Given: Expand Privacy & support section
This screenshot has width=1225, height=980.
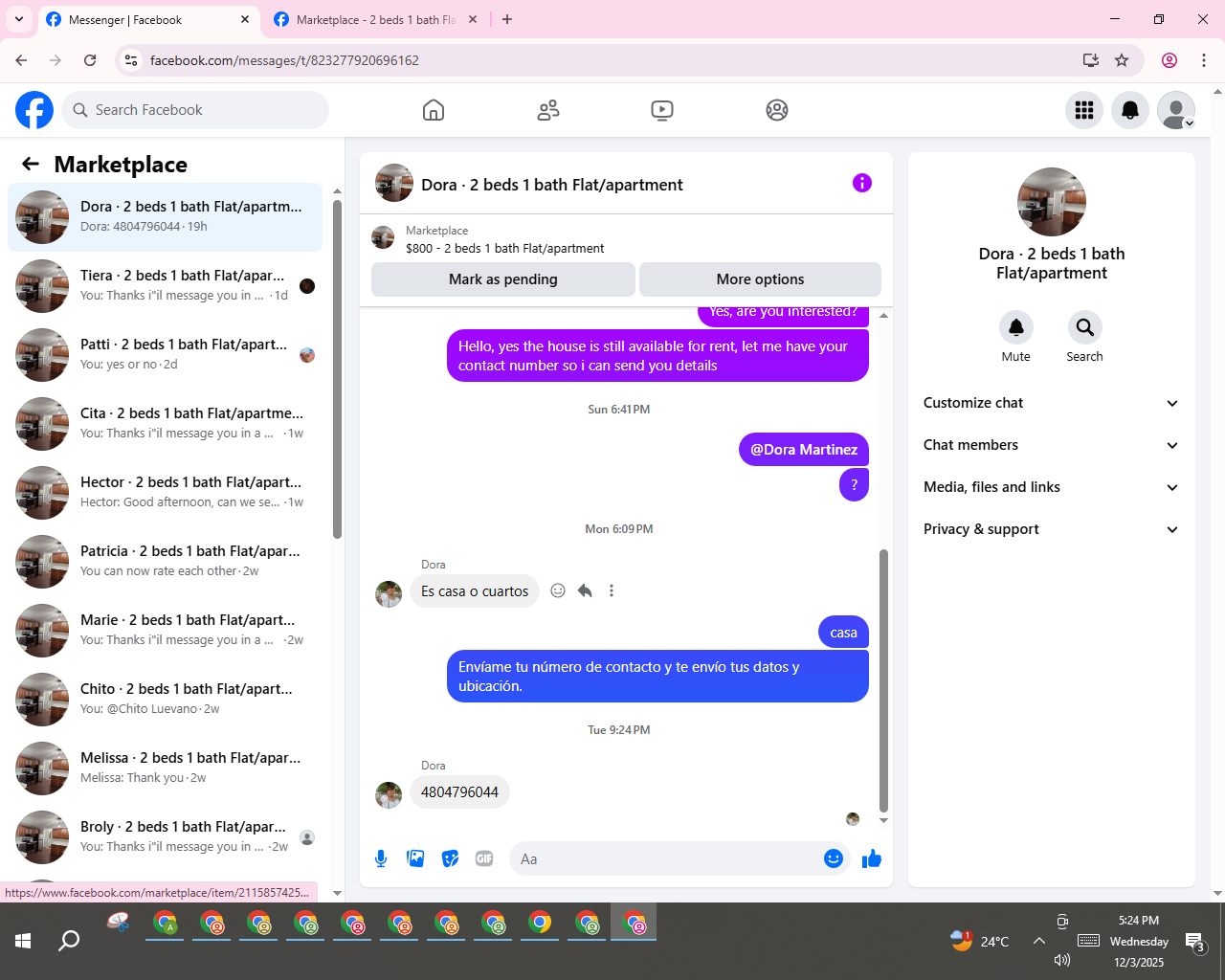Looking at the screenshot, I should pos(1052,529).
